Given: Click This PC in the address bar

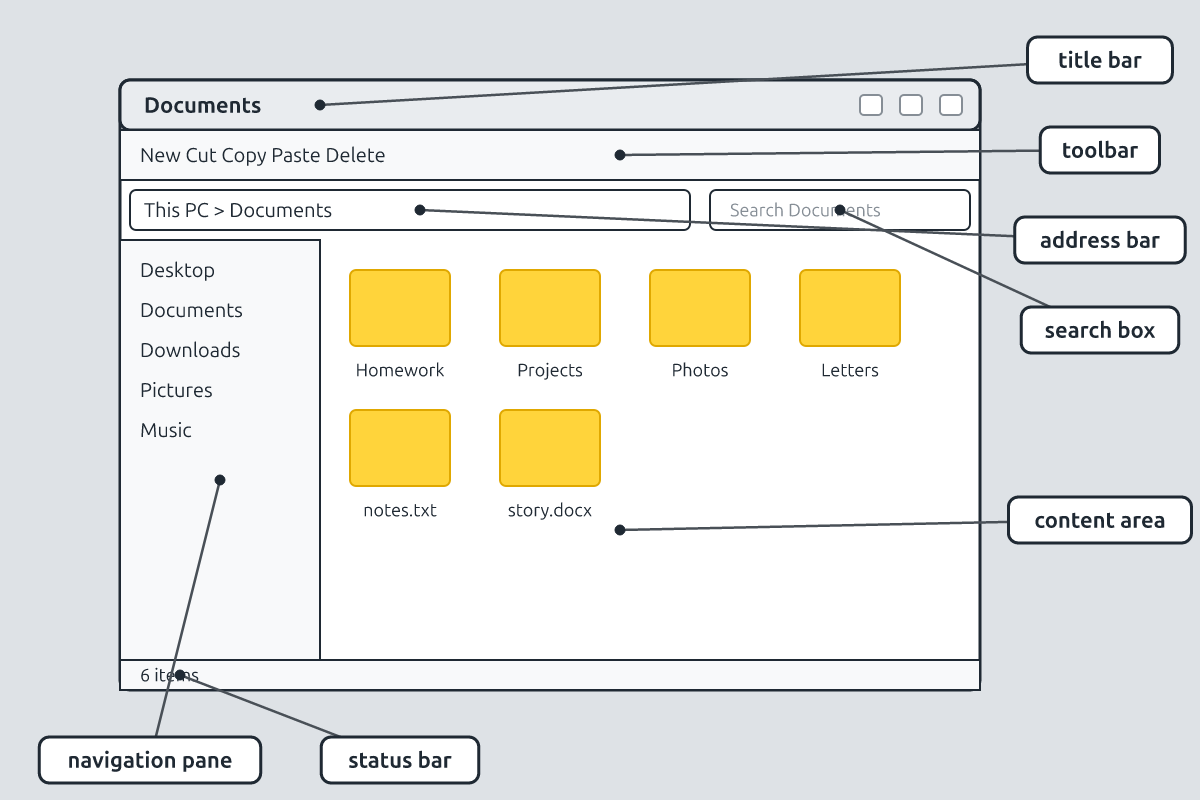Looking at the screenshot, I should [x=176, y=210].
